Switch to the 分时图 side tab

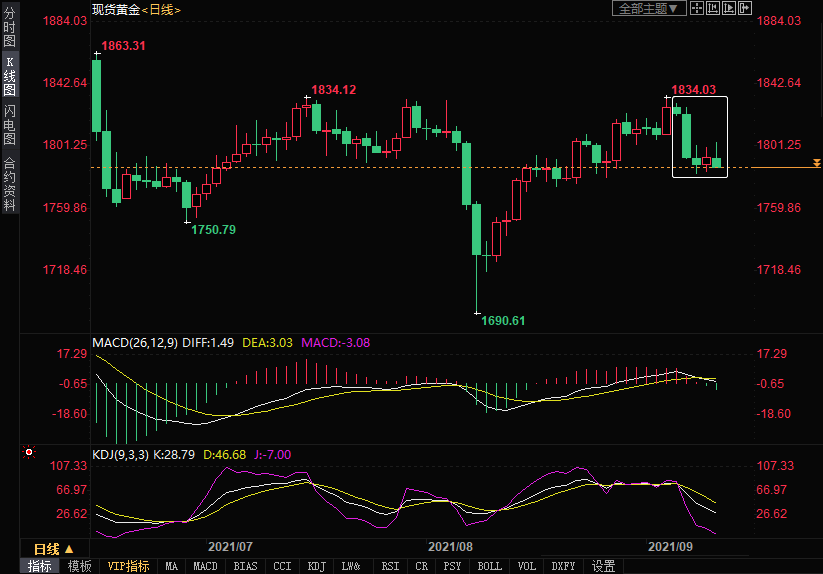[x=9, y=33]
